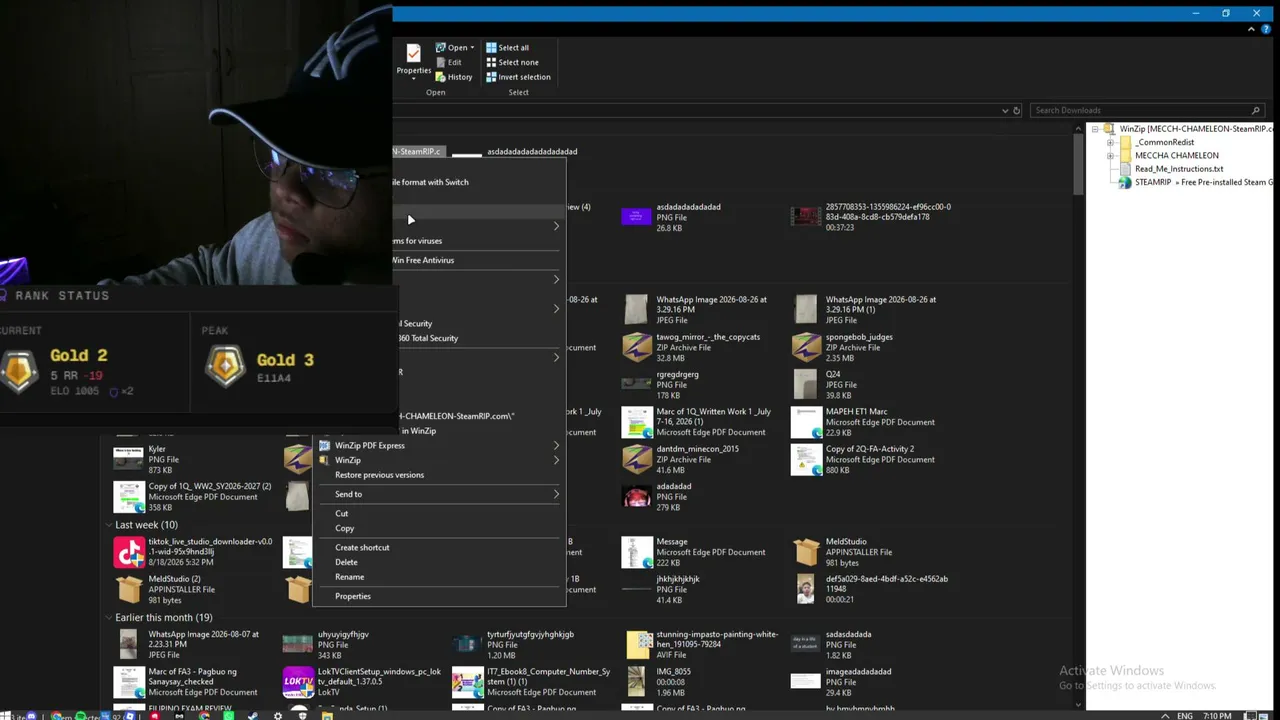Select Read_Me_Instructions.txt in the preview tree
The width and height of the screenshot is (1280, 720).
[x=1179, y=169]
